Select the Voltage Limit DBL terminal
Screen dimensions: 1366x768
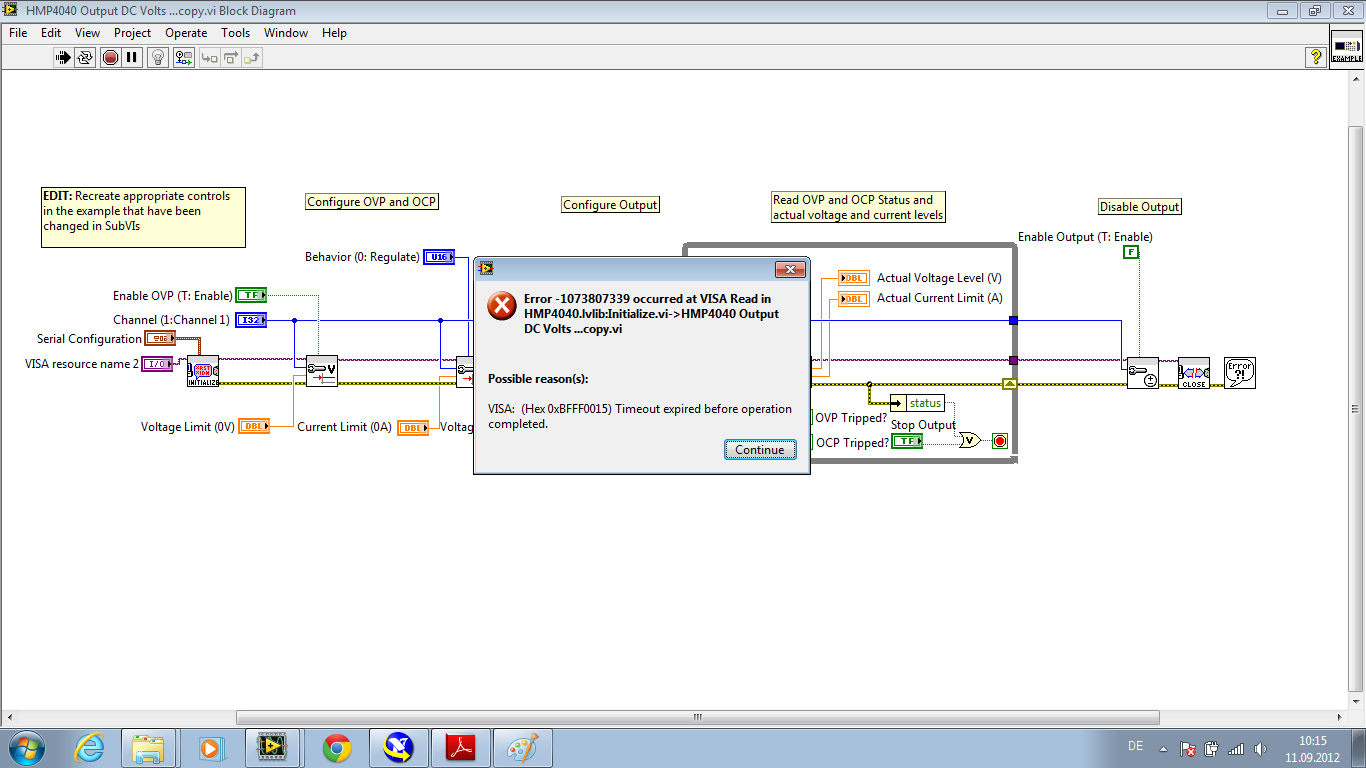254,426
